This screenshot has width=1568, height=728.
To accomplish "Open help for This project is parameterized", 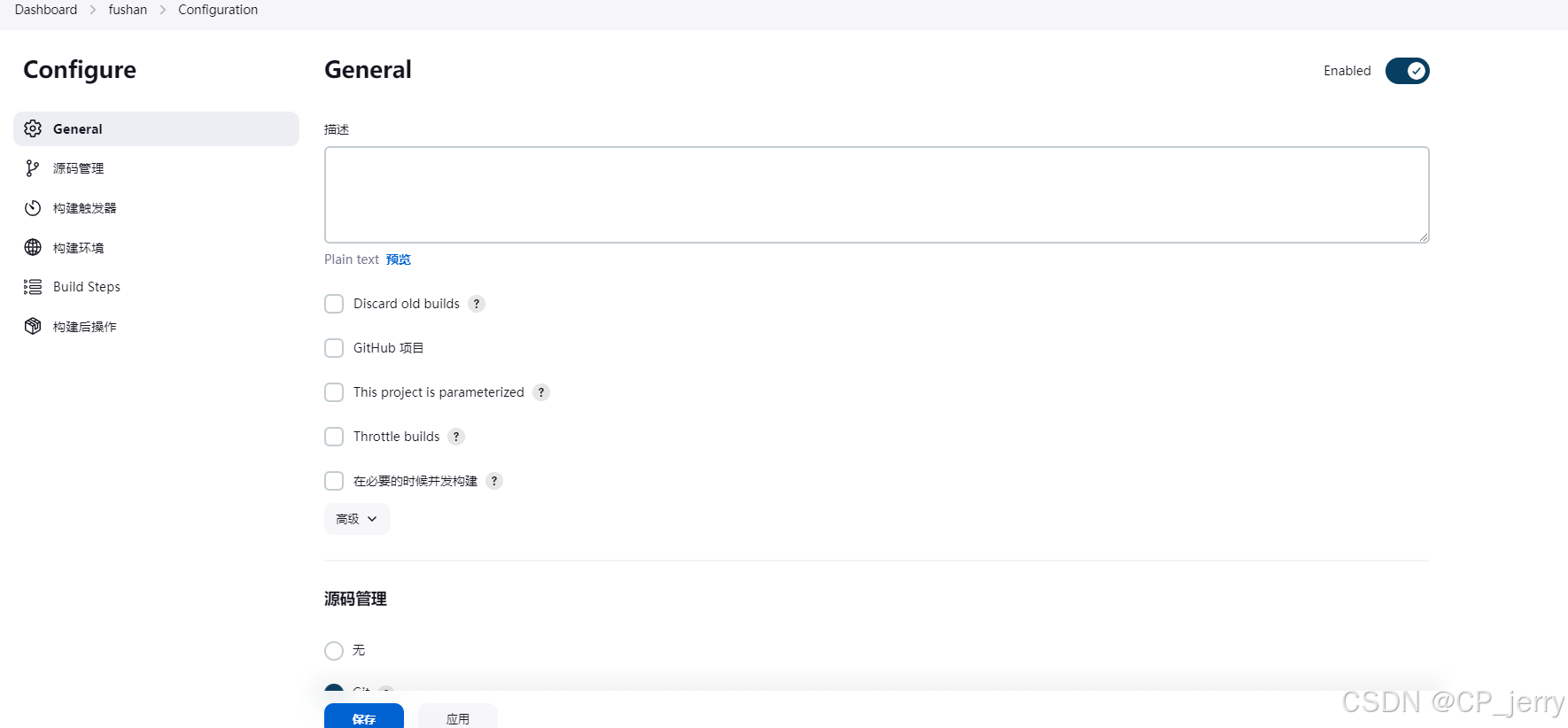I will 541,392.
